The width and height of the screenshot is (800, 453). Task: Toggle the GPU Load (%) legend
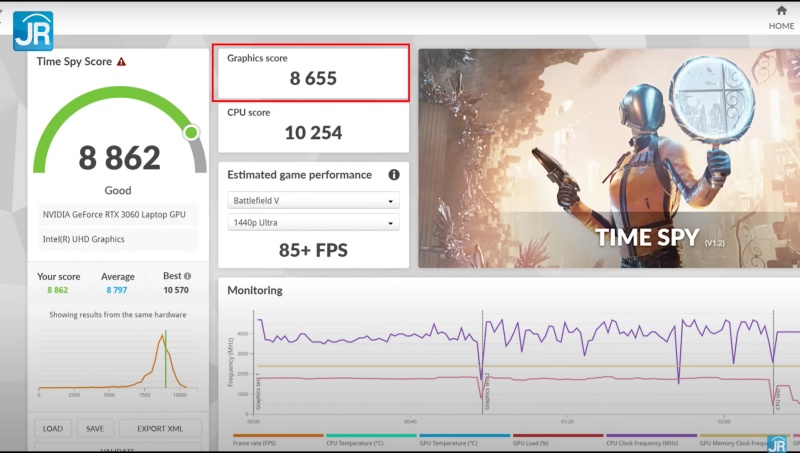pyautogui.click(x=540, y=442)
